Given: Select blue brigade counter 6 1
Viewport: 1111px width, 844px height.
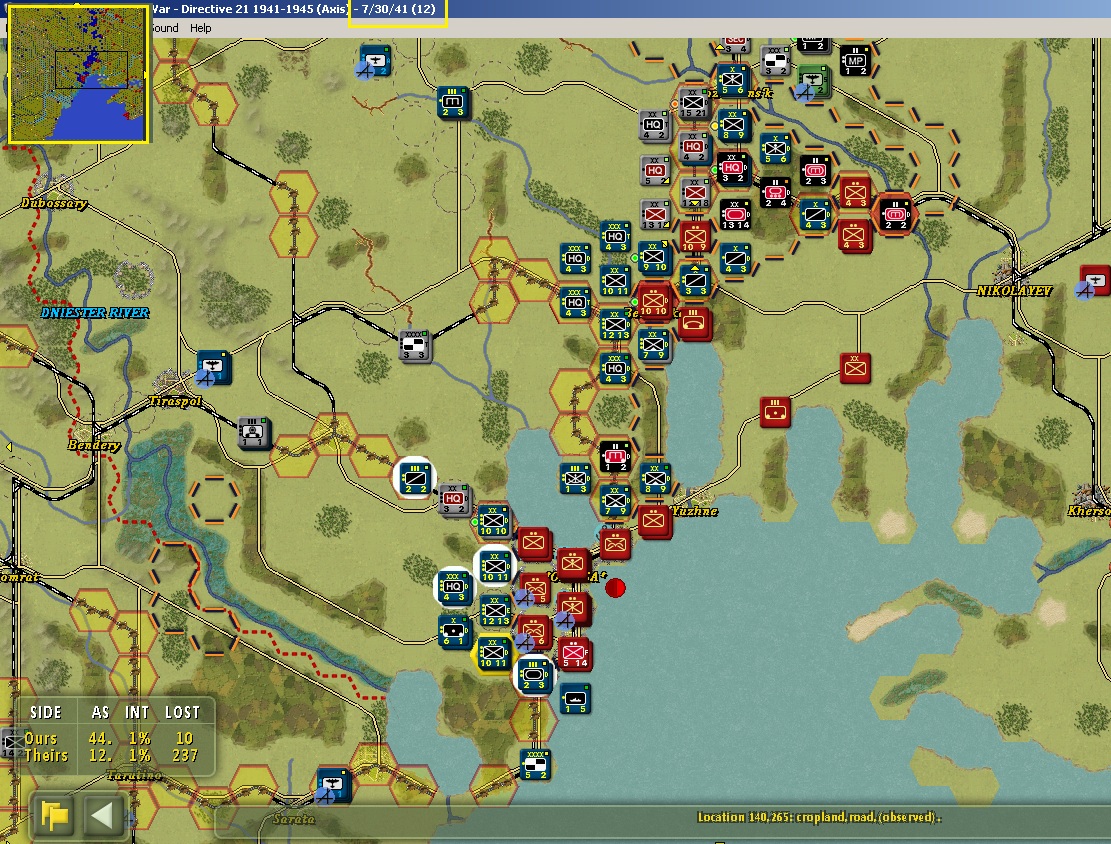Looking at the screenshot, I should pos(453,631).
